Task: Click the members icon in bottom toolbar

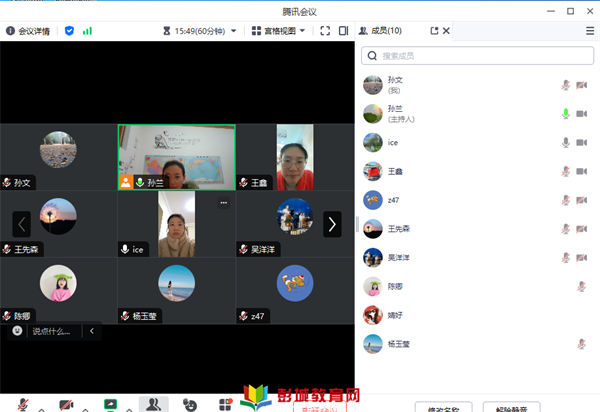Action: (153, 404)
